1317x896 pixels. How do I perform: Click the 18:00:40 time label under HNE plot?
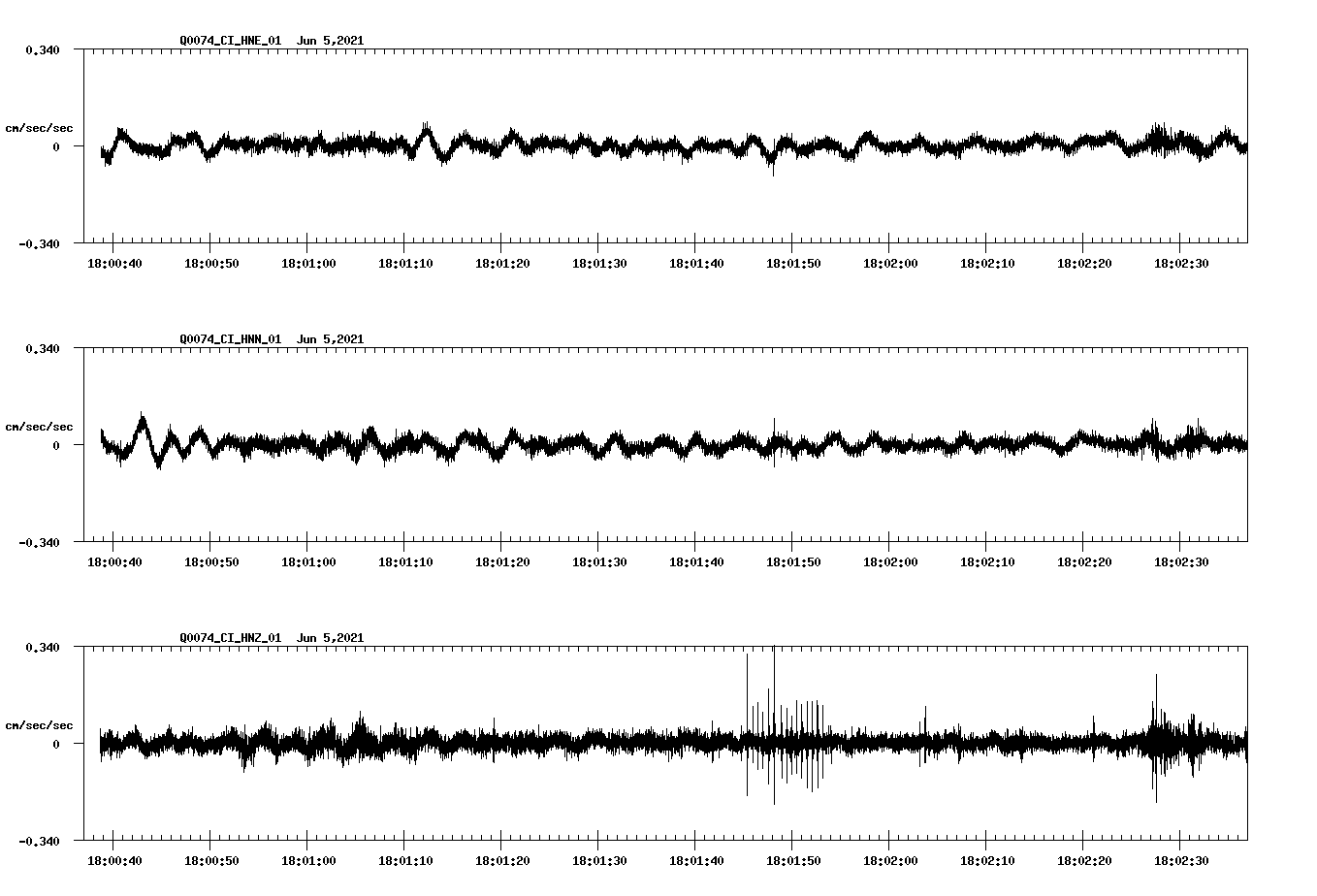pyautogui.click(x=114, y=263)
